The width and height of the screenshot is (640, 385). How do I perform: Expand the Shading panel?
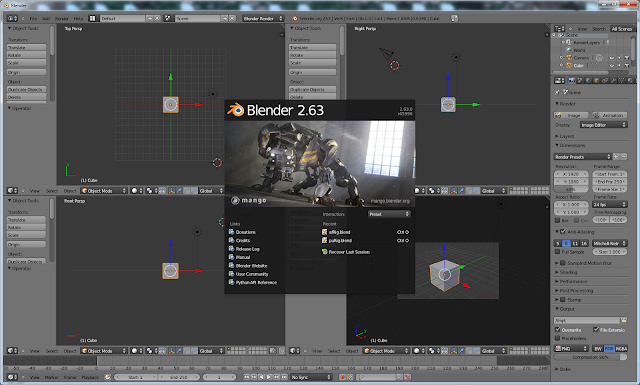[568, 272]
